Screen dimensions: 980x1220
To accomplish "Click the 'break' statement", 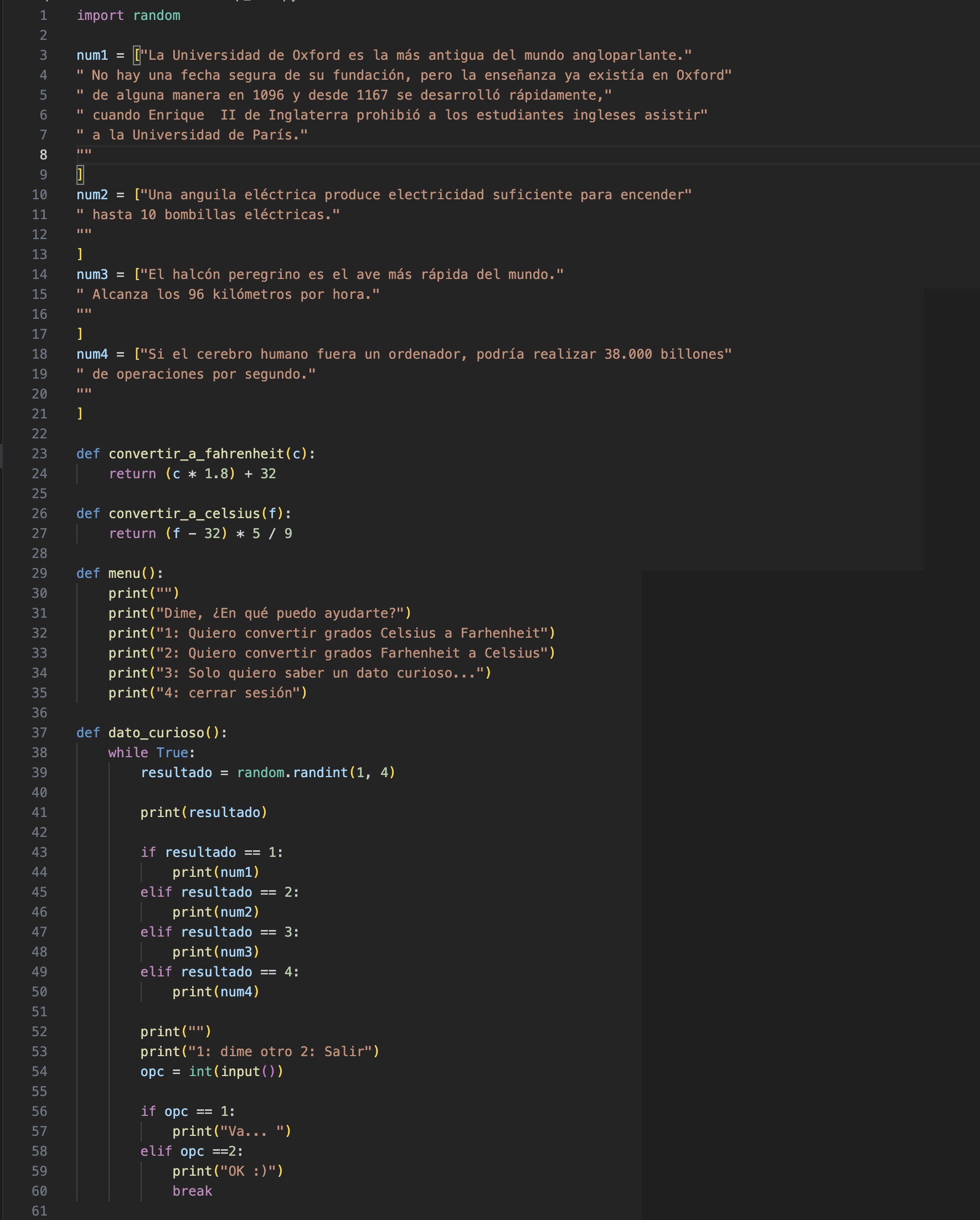I will (x=193, y=1191).
